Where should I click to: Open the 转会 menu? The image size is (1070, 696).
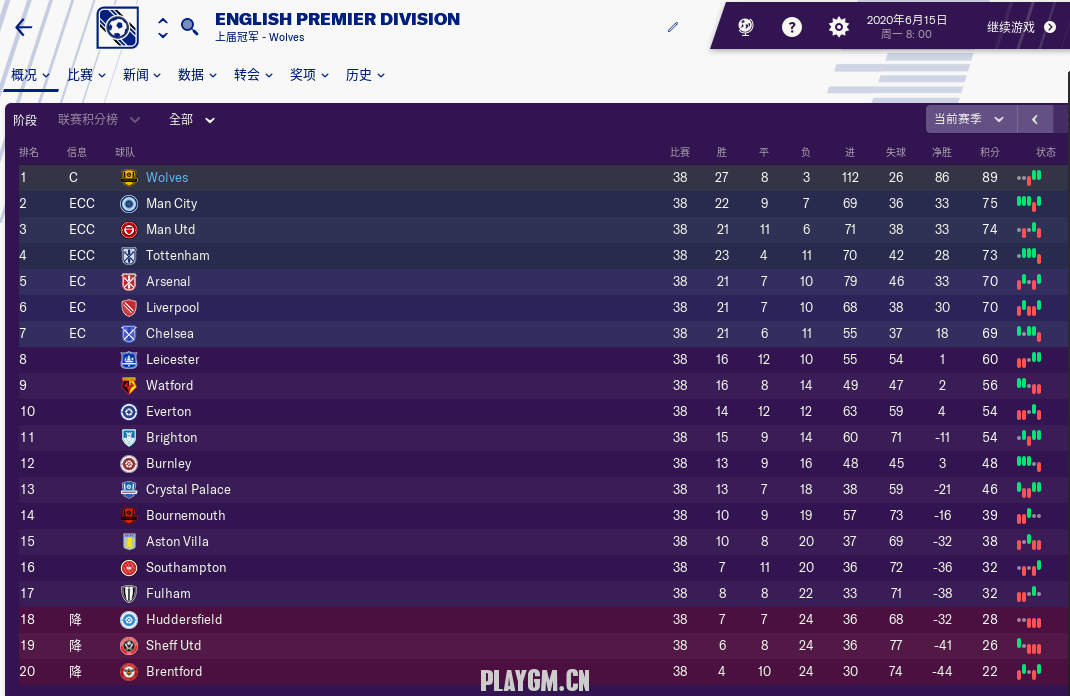coord(253,75)
